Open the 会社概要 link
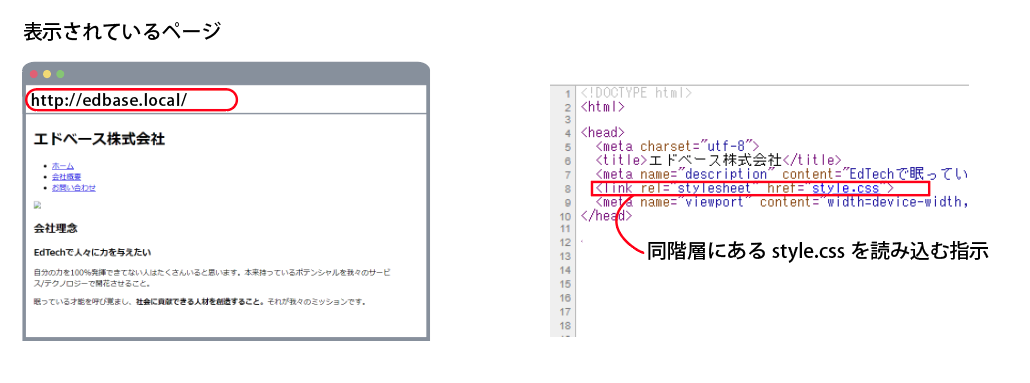The width and height of the screenshot is (1030, 383). (x=66, y=177)
